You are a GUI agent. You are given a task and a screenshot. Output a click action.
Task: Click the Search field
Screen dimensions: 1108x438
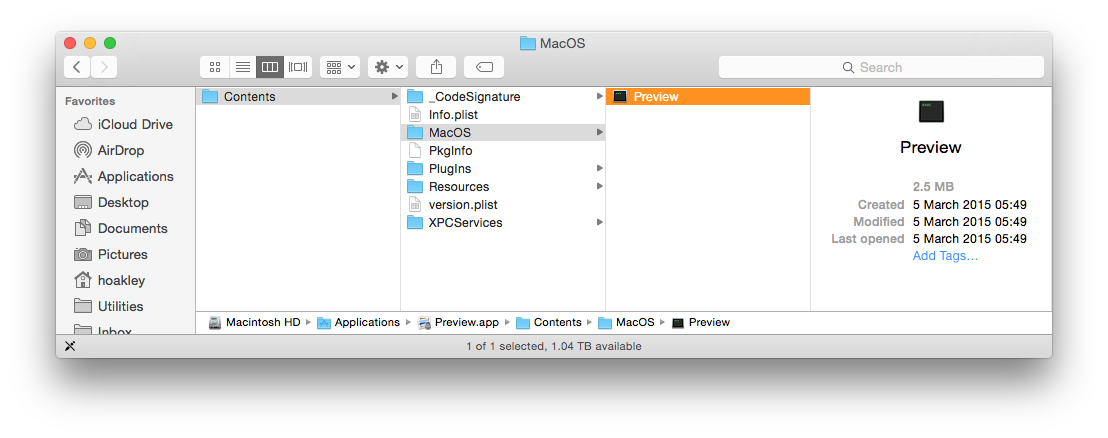click(880, 67)
